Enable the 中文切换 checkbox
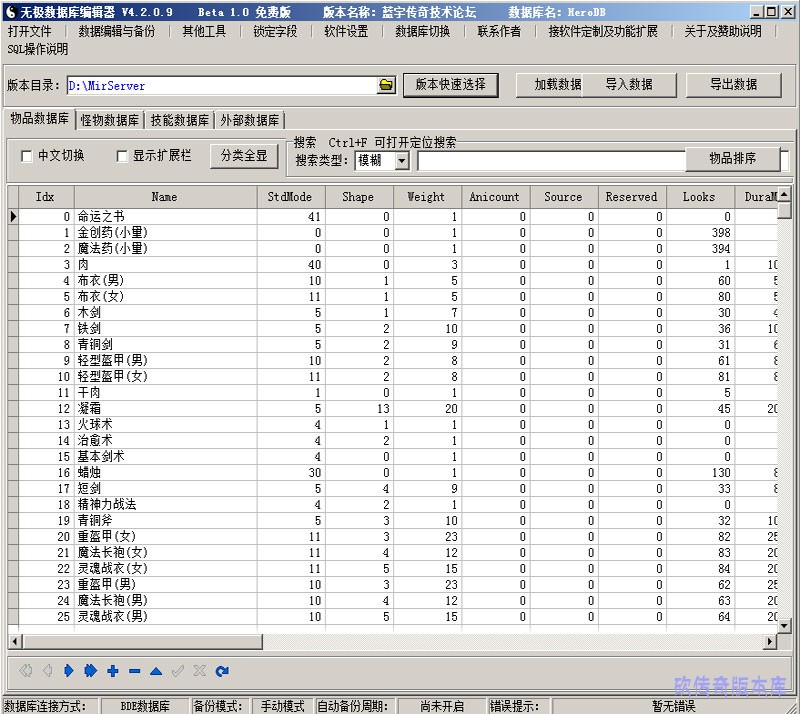 click(27, 156)
